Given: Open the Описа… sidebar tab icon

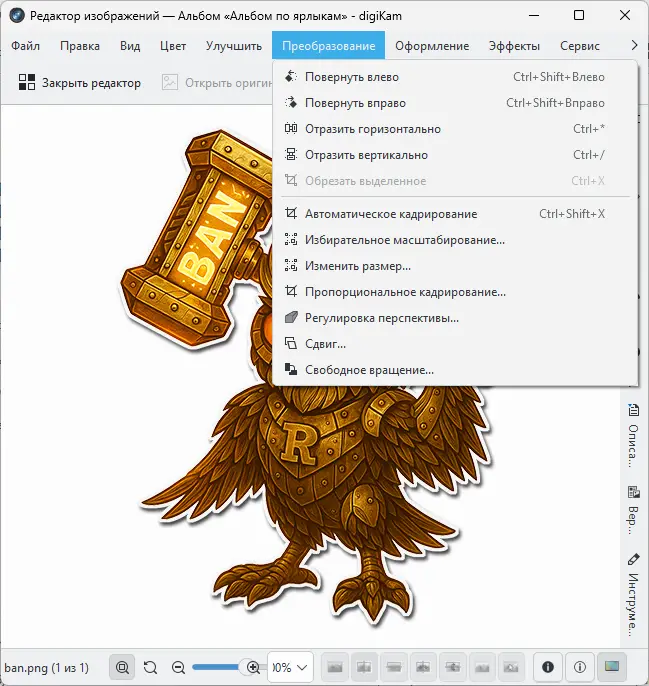Looking at the screenshot, I should click(x=633, y=410).
